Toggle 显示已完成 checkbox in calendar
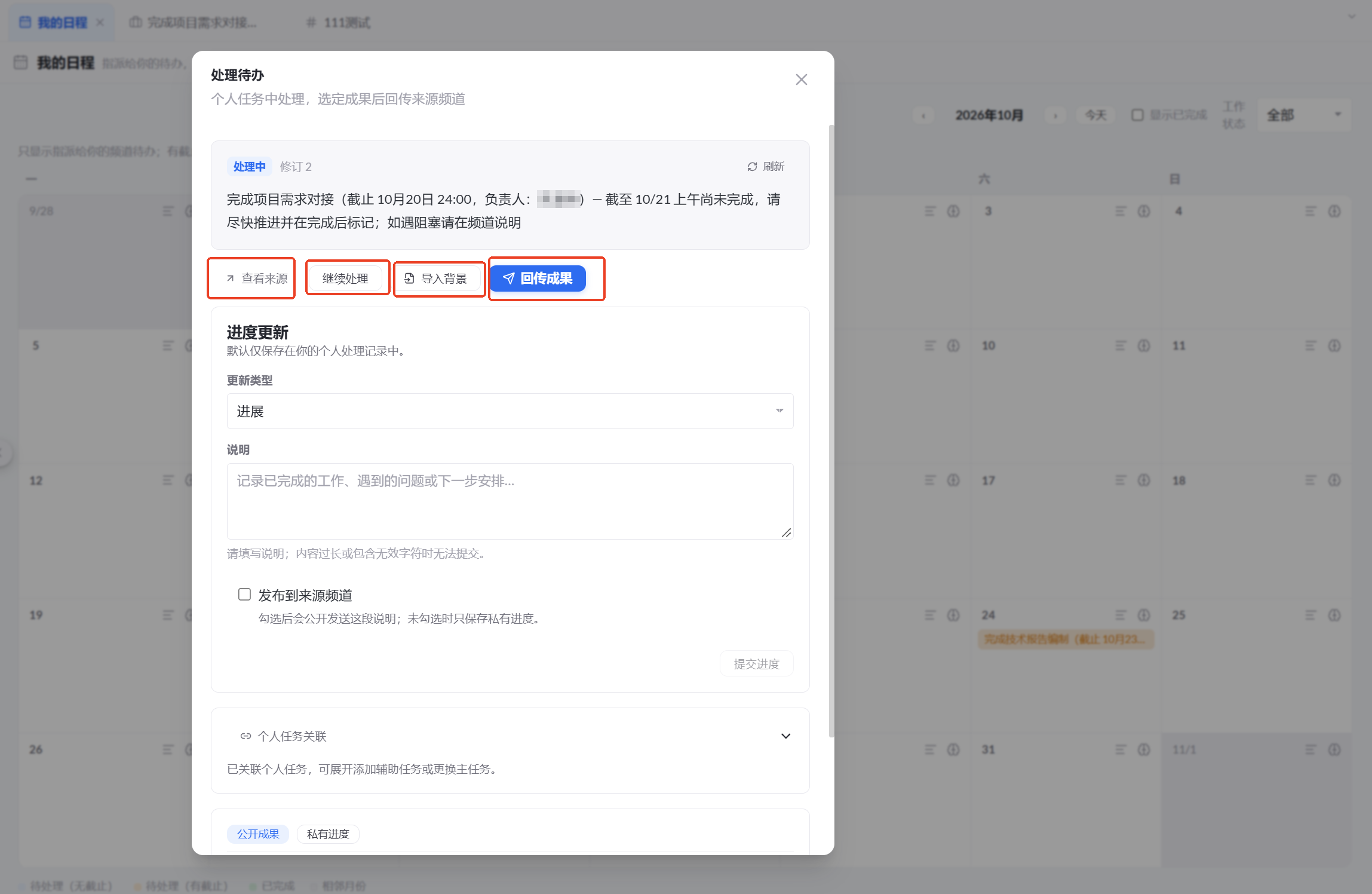Viewport: 1372px width, 894px height. pos(1138,115)
